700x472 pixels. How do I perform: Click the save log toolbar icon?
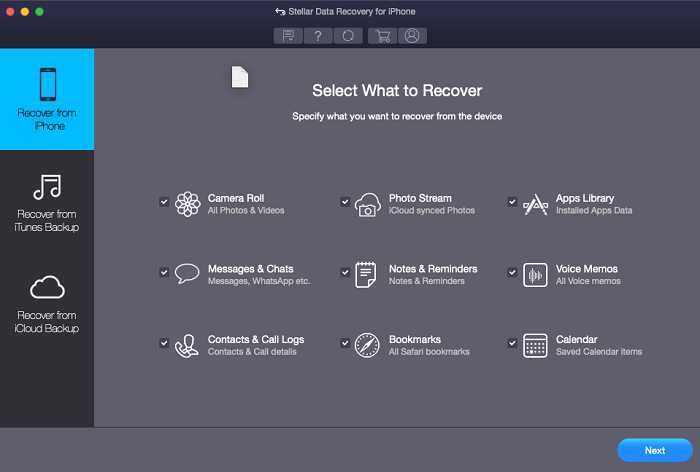pyautogui.click(x=289, y=36)
